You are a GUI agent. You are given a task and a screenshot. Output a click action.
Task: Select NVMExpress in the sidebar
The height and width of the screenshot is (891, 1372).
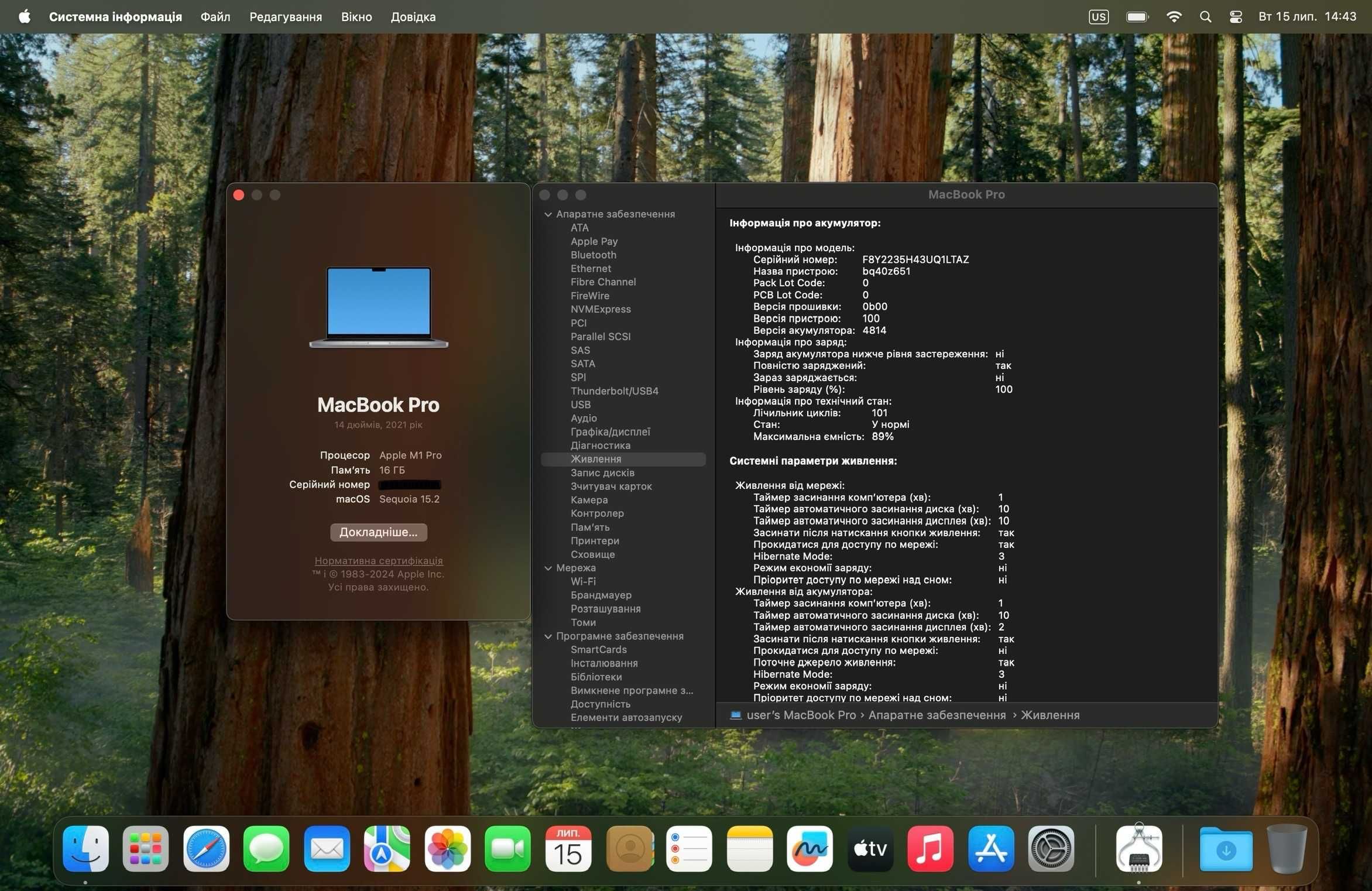click(x=601, y=309)
